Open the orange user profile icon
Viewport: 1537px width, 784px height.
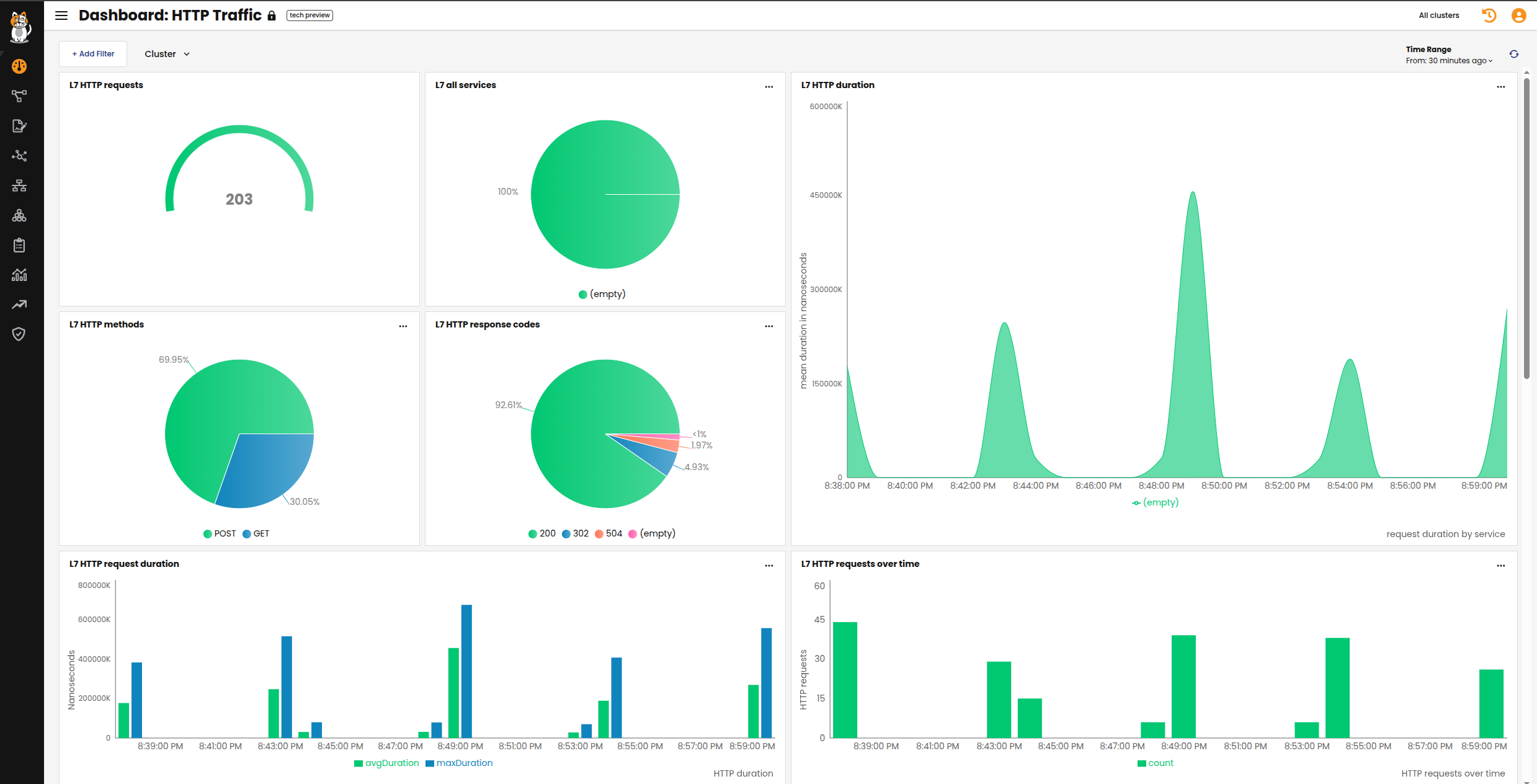[1518, 16]
